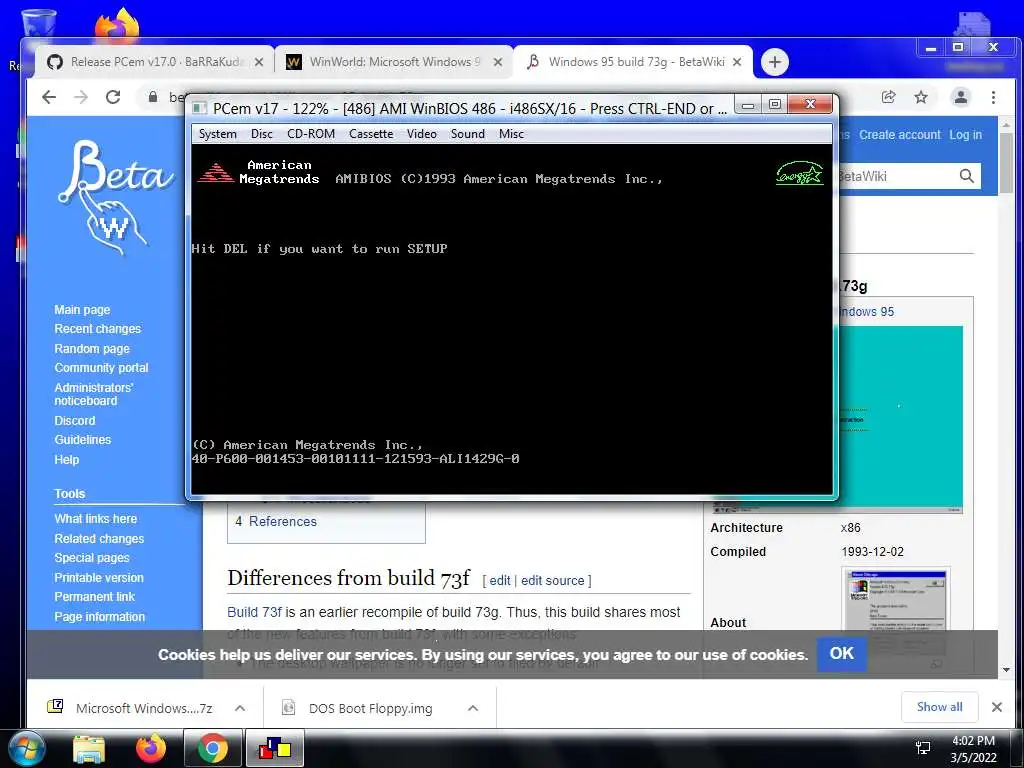Select the Windows 95 build 73g BetaWiki tab
The image size is (1024, 768).
coord(633,62)
